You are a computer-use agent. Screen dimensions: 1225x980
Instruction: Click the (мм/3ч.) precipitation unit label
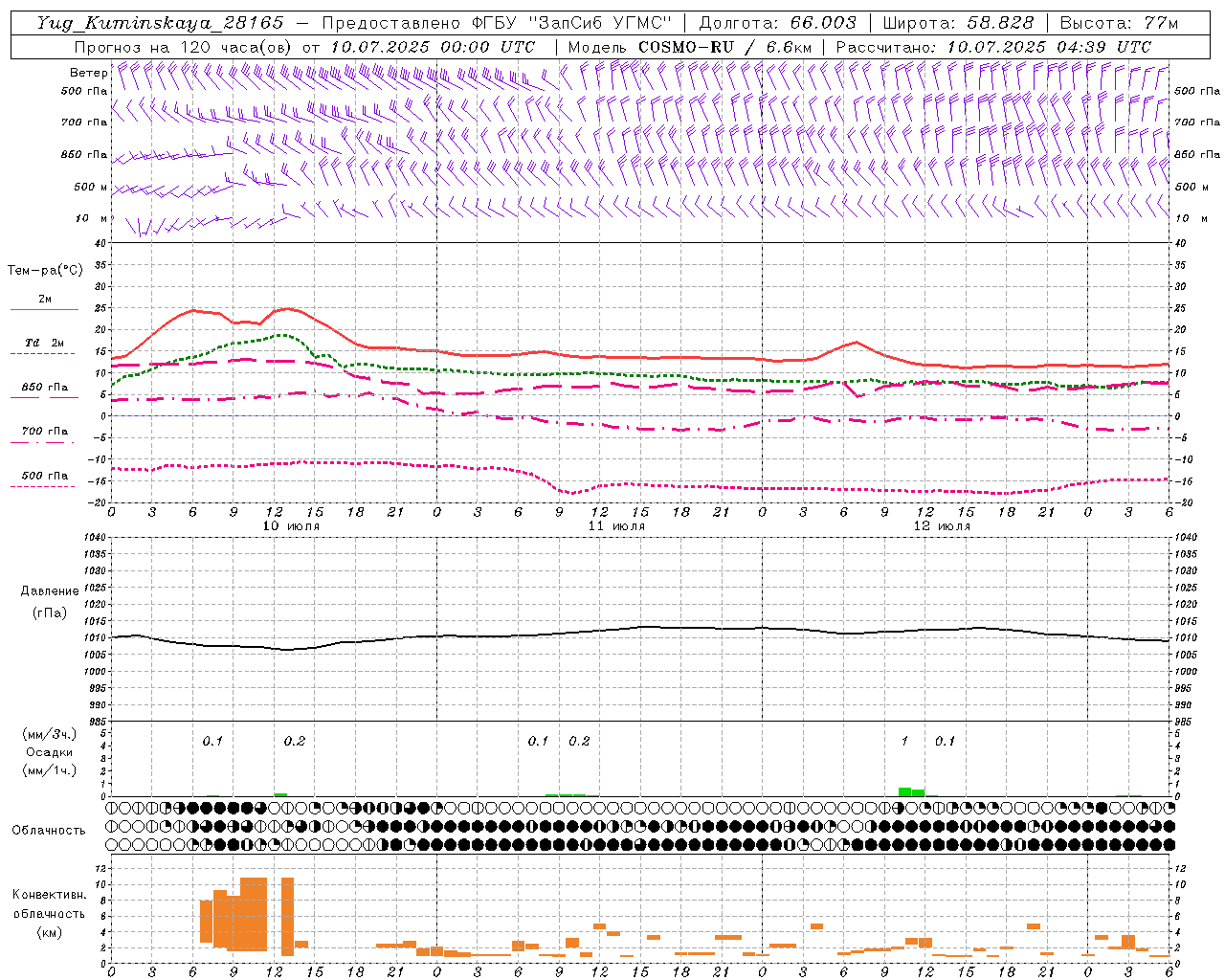50,734
